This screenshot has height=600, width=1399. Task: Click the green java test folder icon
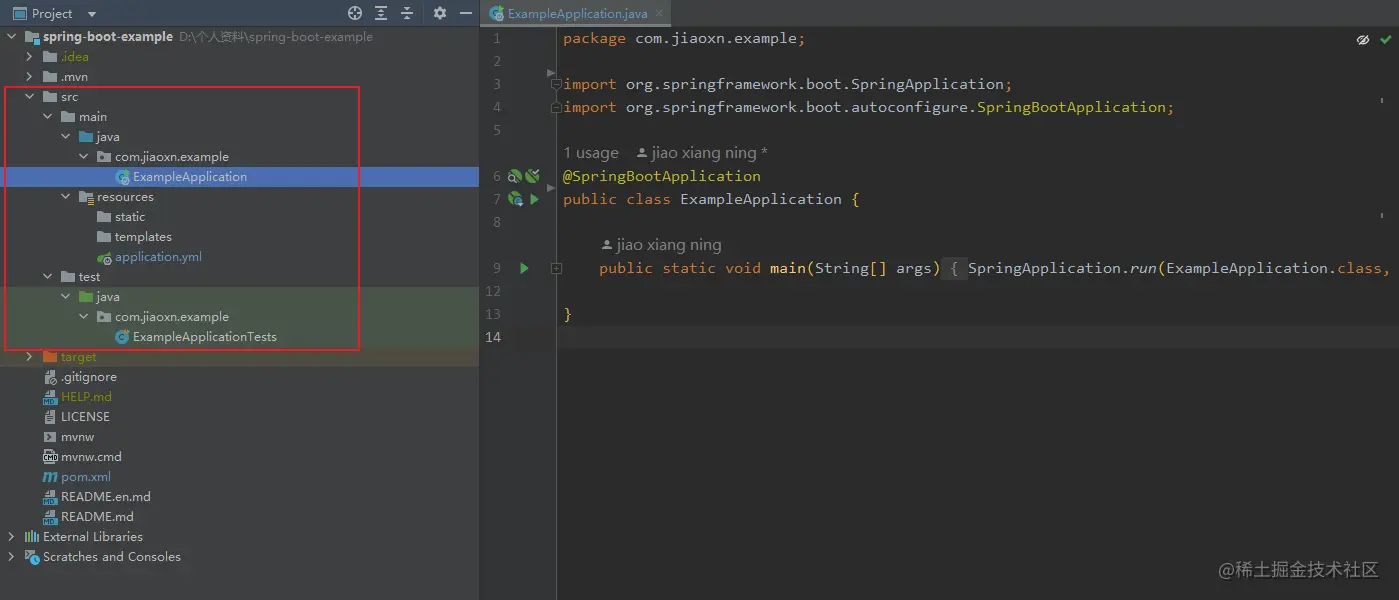86,297
